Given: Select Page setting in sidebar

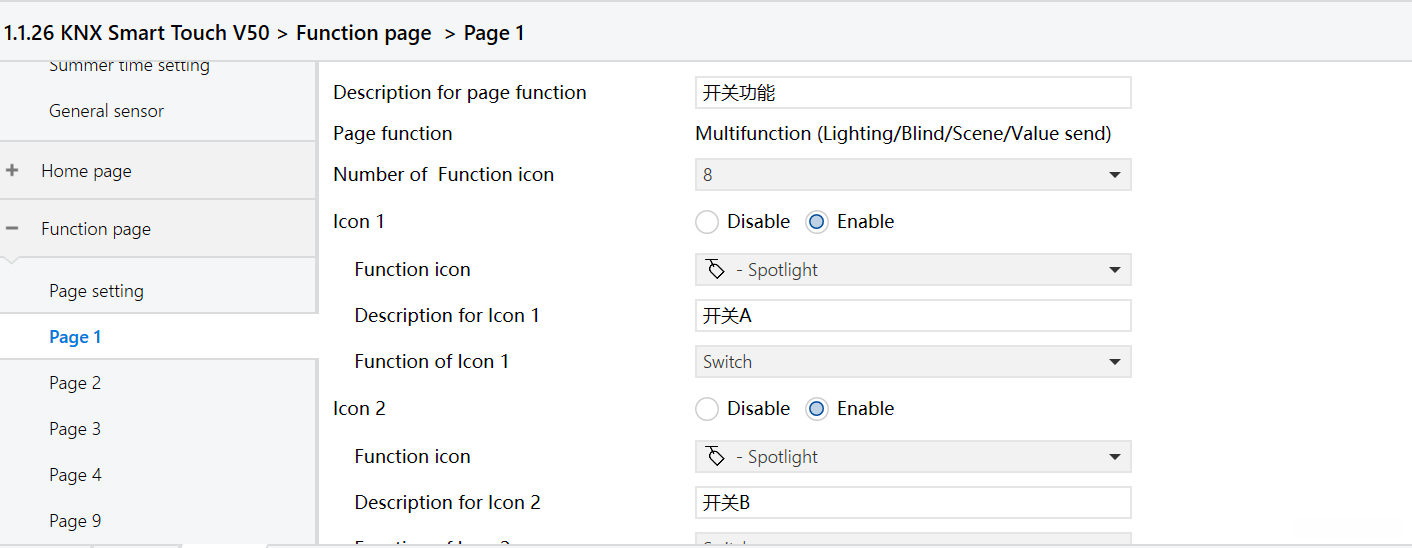Looking at the screenshot, I should pos(96,291).
